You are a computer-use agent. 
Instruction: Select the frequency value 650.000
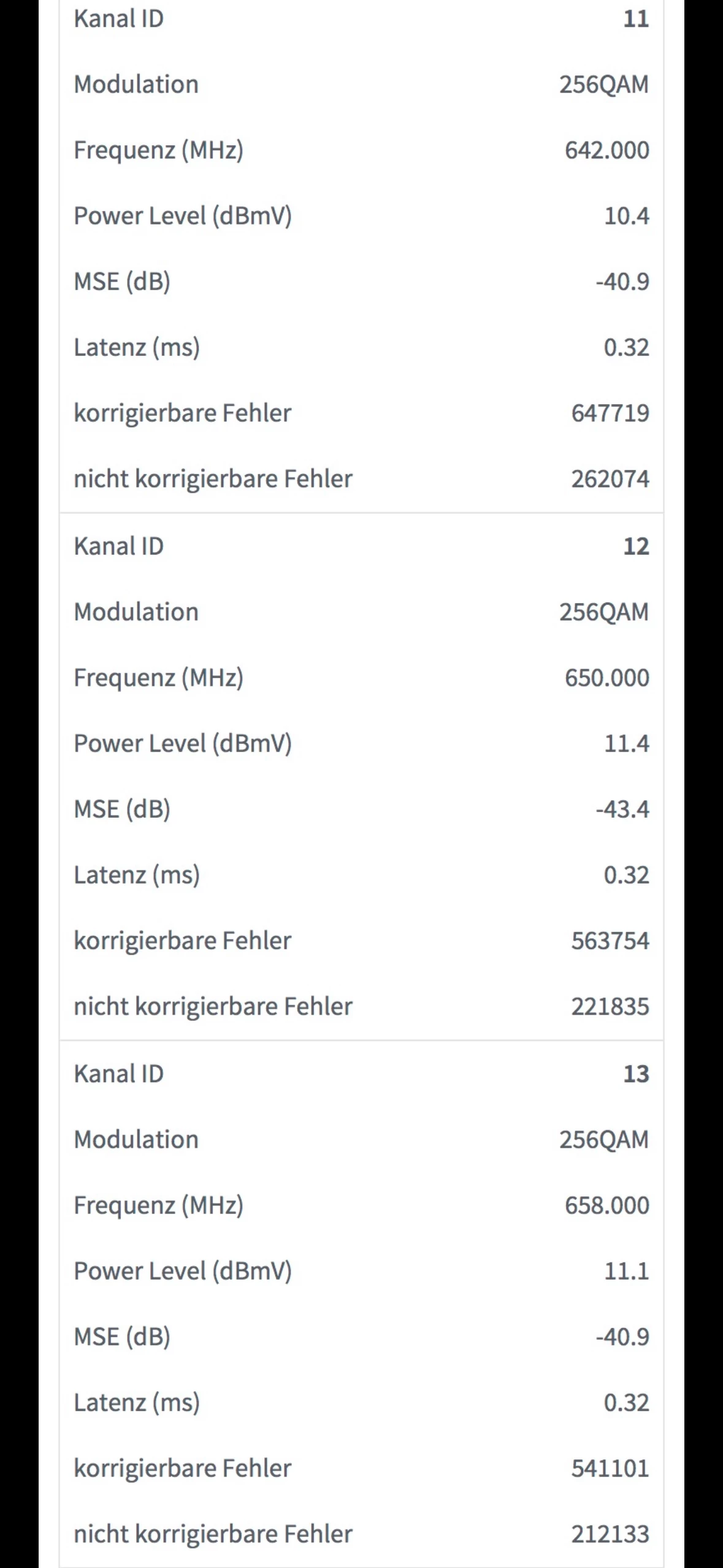pyautogui.click(x=606, y=678)
